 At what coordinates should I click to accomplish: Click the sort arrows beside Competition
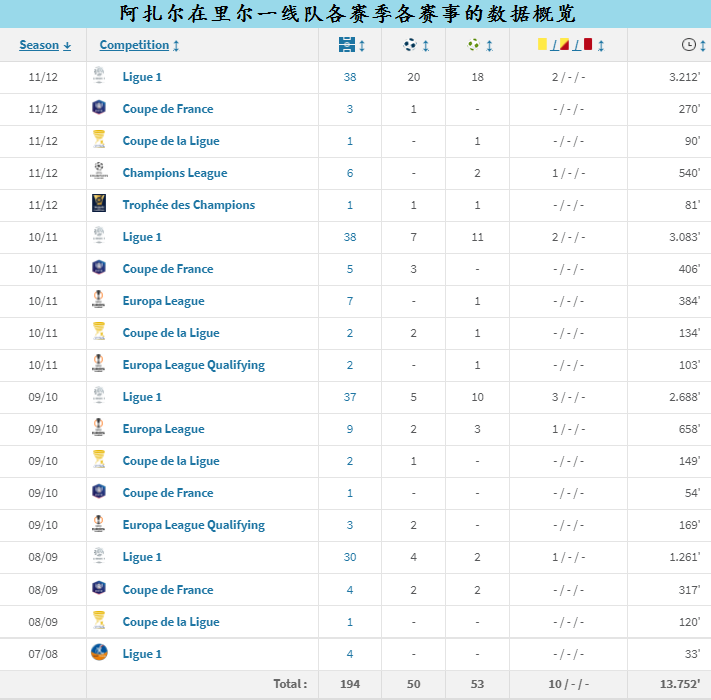point(177,45)
